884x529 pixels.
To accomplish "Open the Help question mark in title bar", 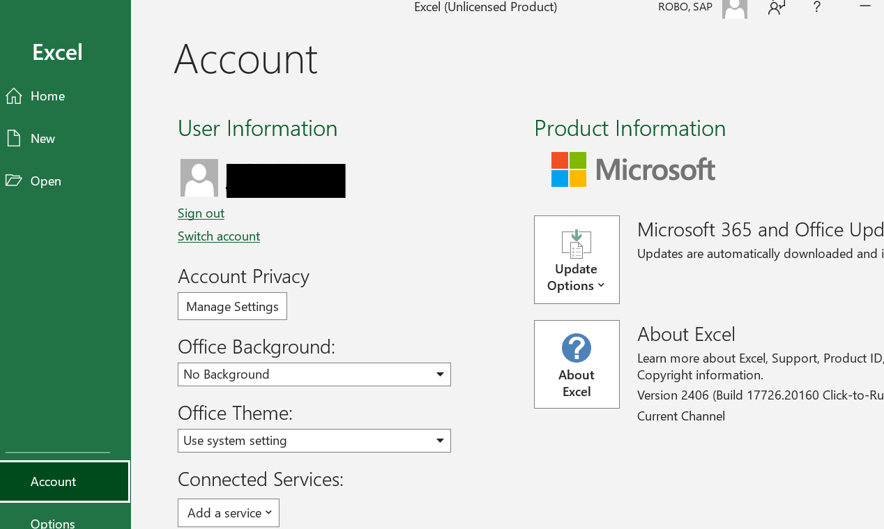I will (x=816, y=7).
